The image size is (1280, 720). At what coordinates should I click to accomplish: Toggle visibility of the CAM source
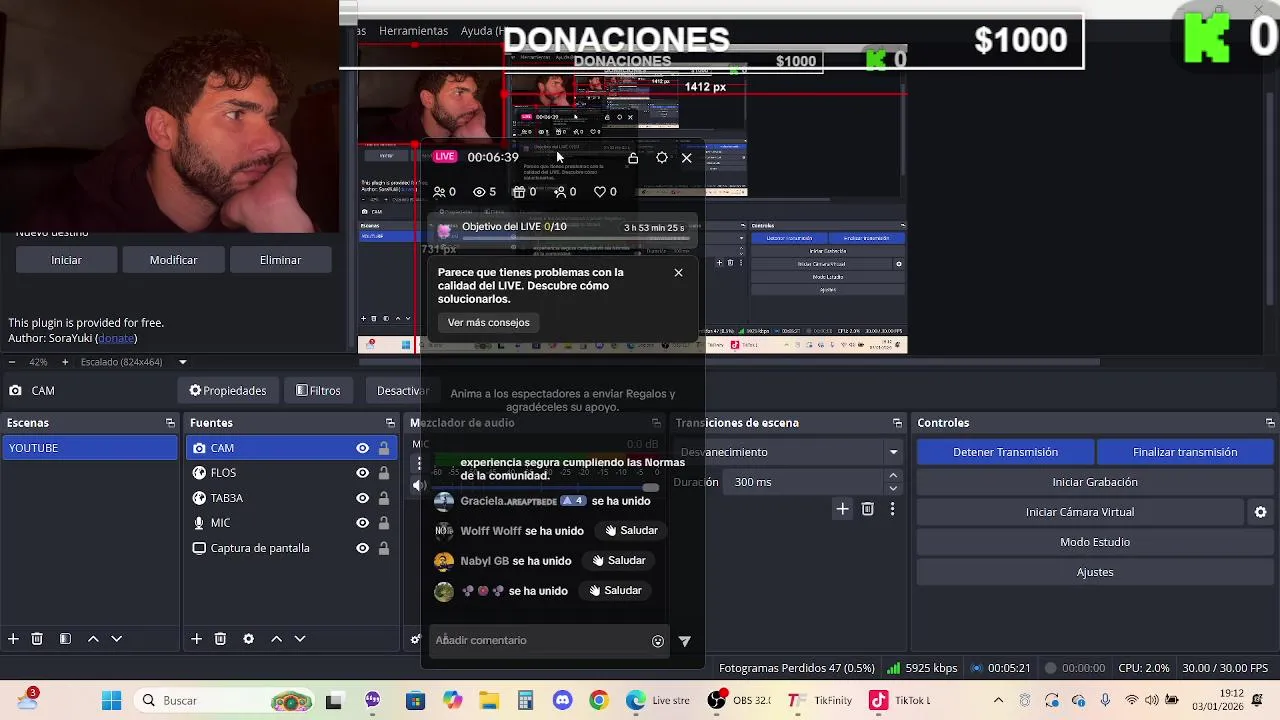pyautogui.click(x=362, y=448)
